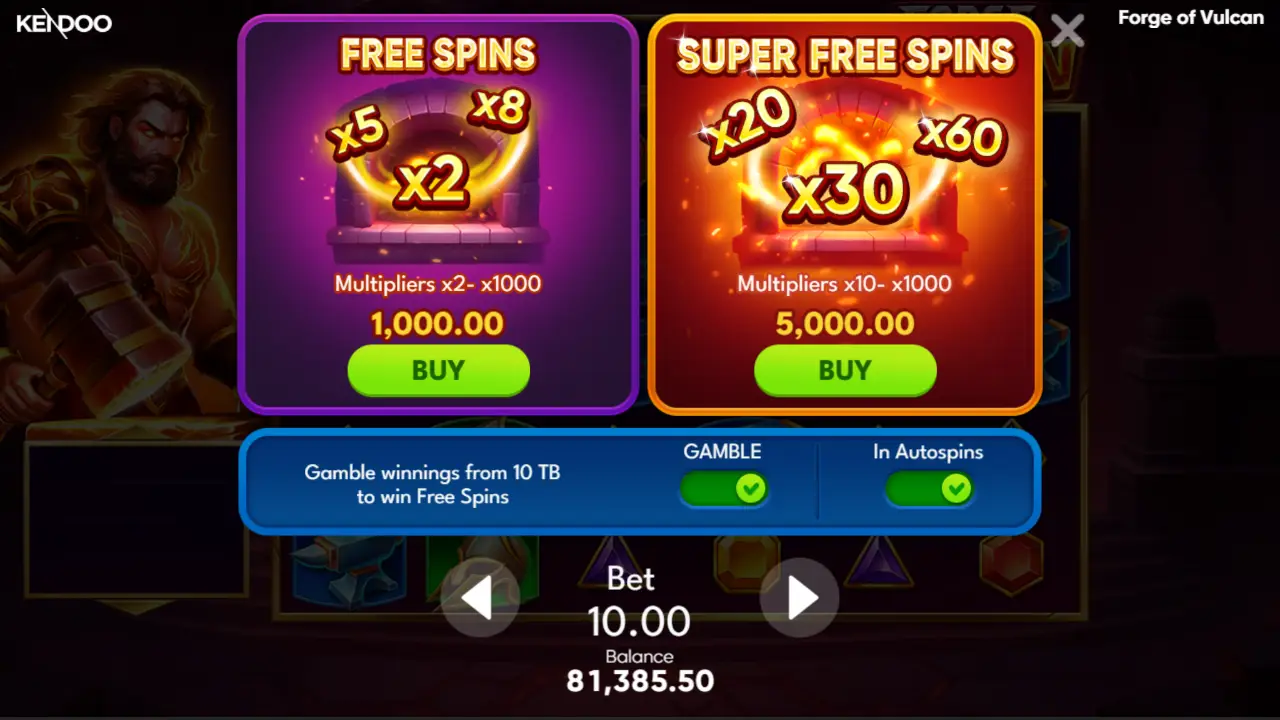Click the Super Free Spins card title

846,56
